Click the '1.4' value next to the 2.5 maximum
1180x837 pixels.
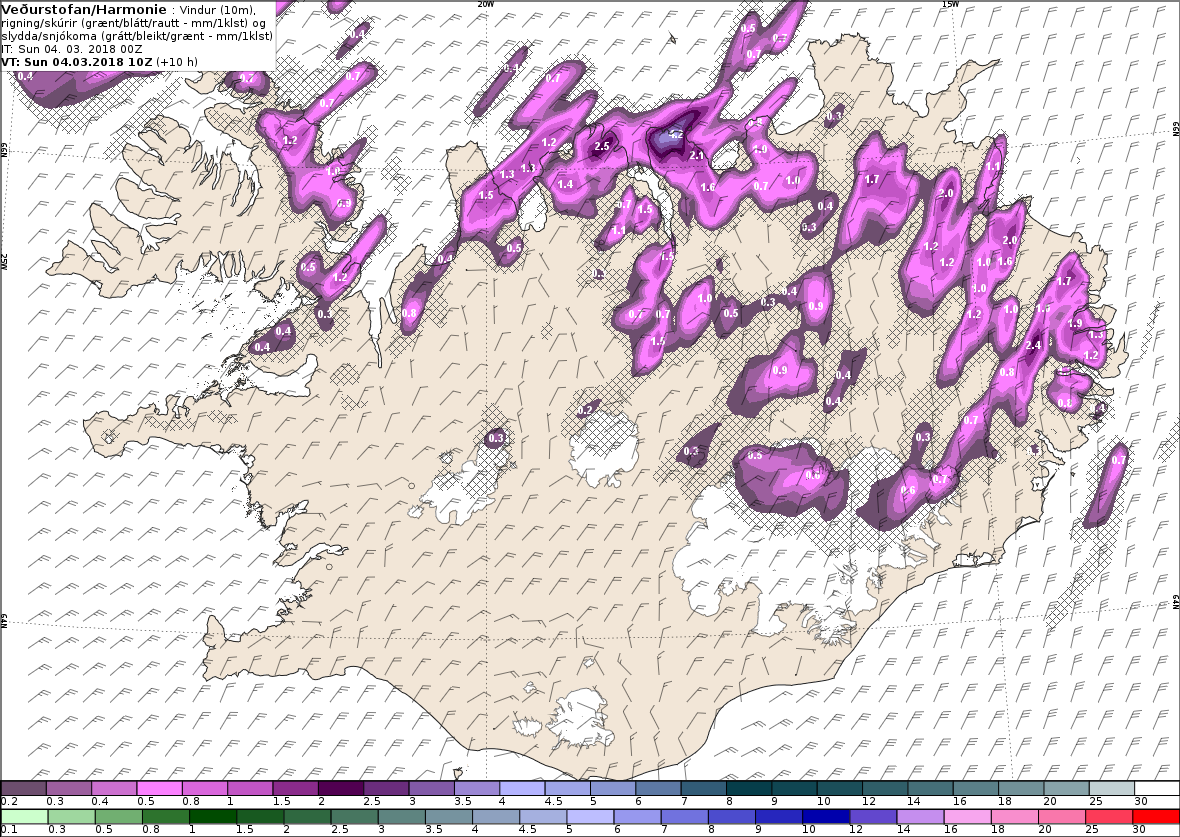[565, 184]
